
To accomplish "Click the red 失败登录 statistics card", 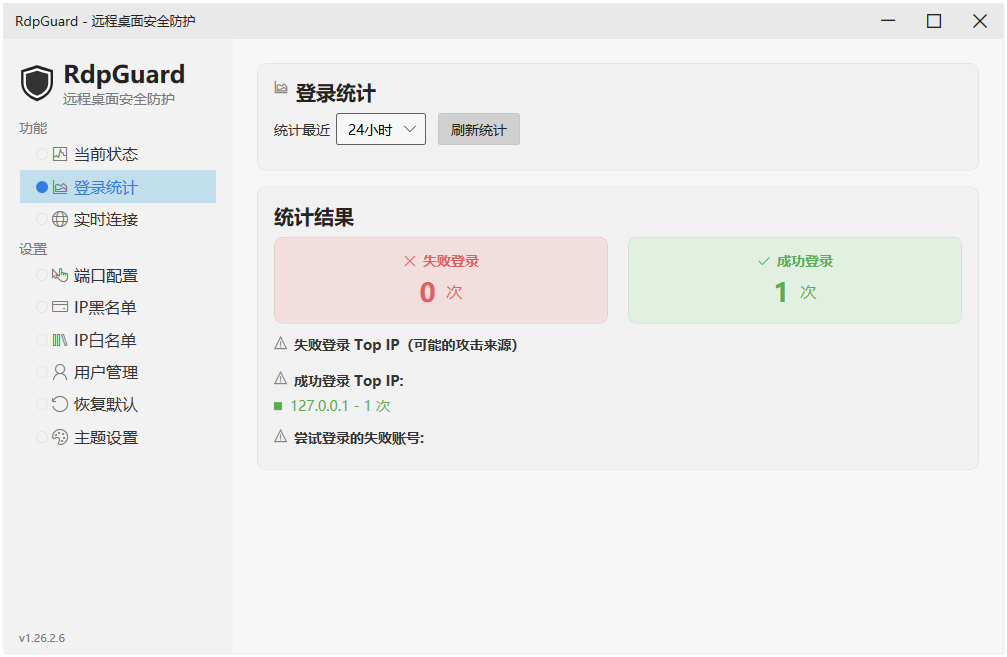I will 440,280.
